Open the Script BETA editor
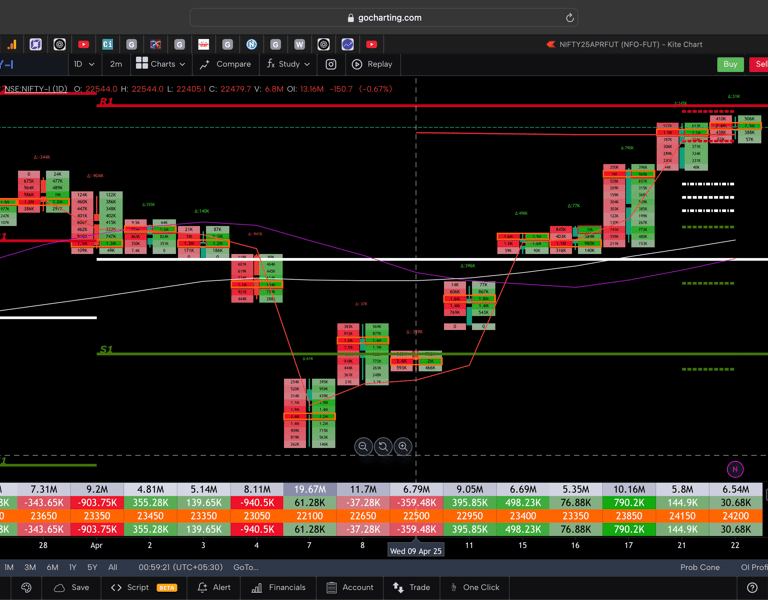This screenshot has width=768, height=600. 144,587
